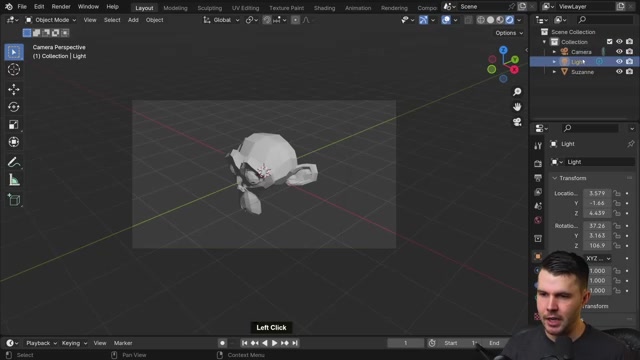
Task: Activate the Move tool
Action: (14, 89)
